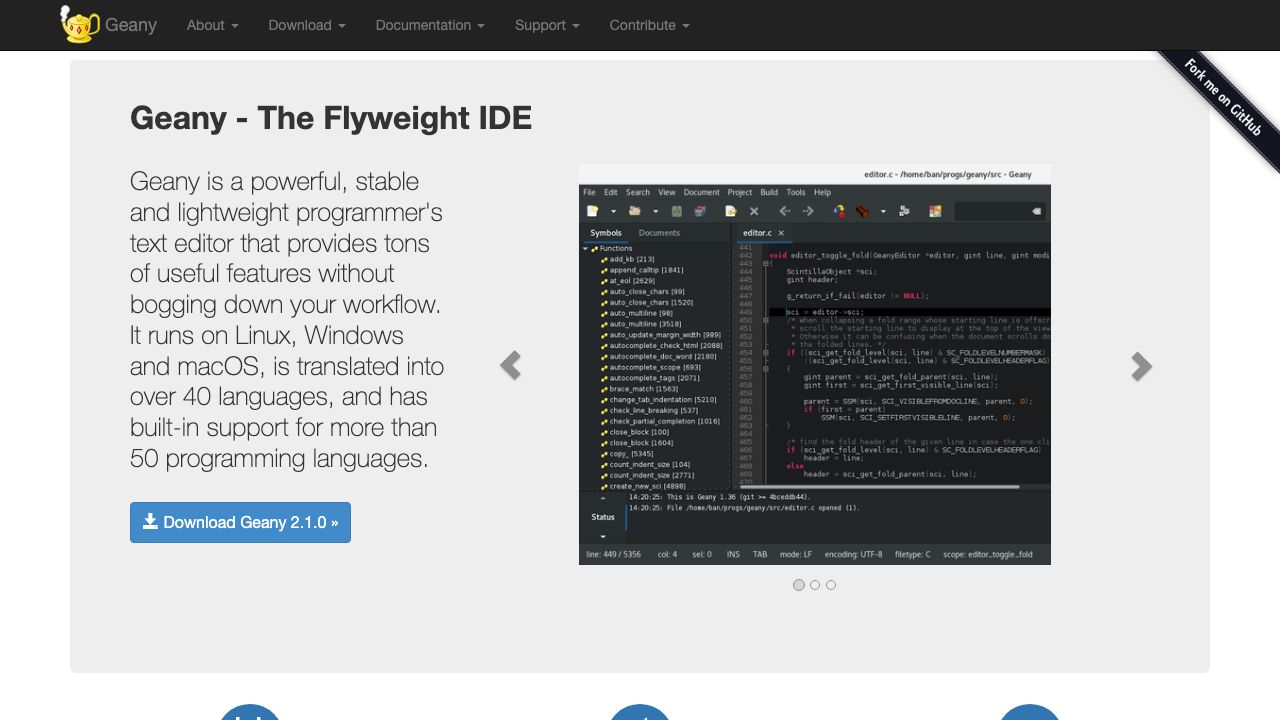This screenshot has width=1280, height=720.
Task: Select the filled active carousel indicator dot
Action: tap(799, 585)
